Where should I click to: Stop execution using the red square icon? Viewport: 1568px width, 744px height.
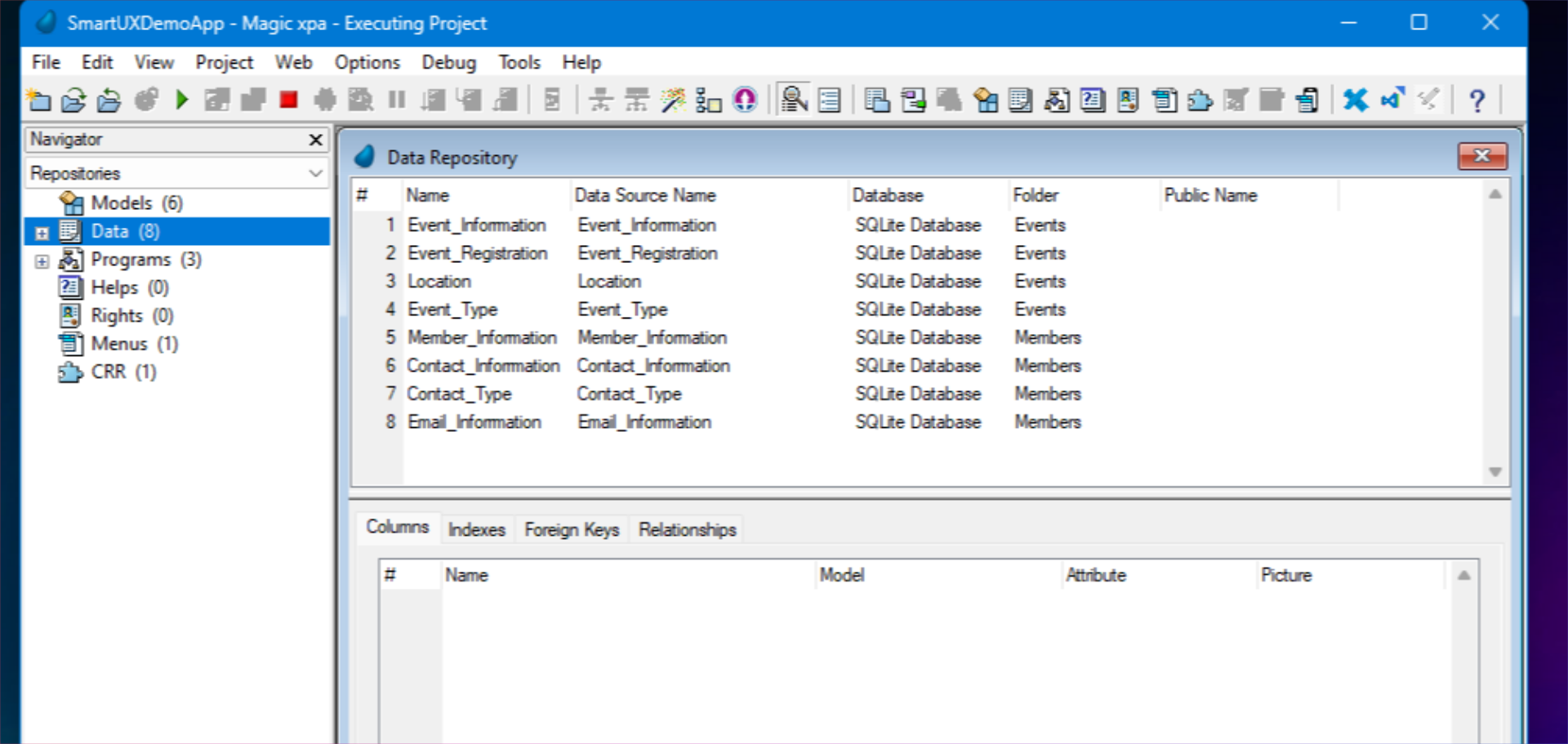point(287,99)
